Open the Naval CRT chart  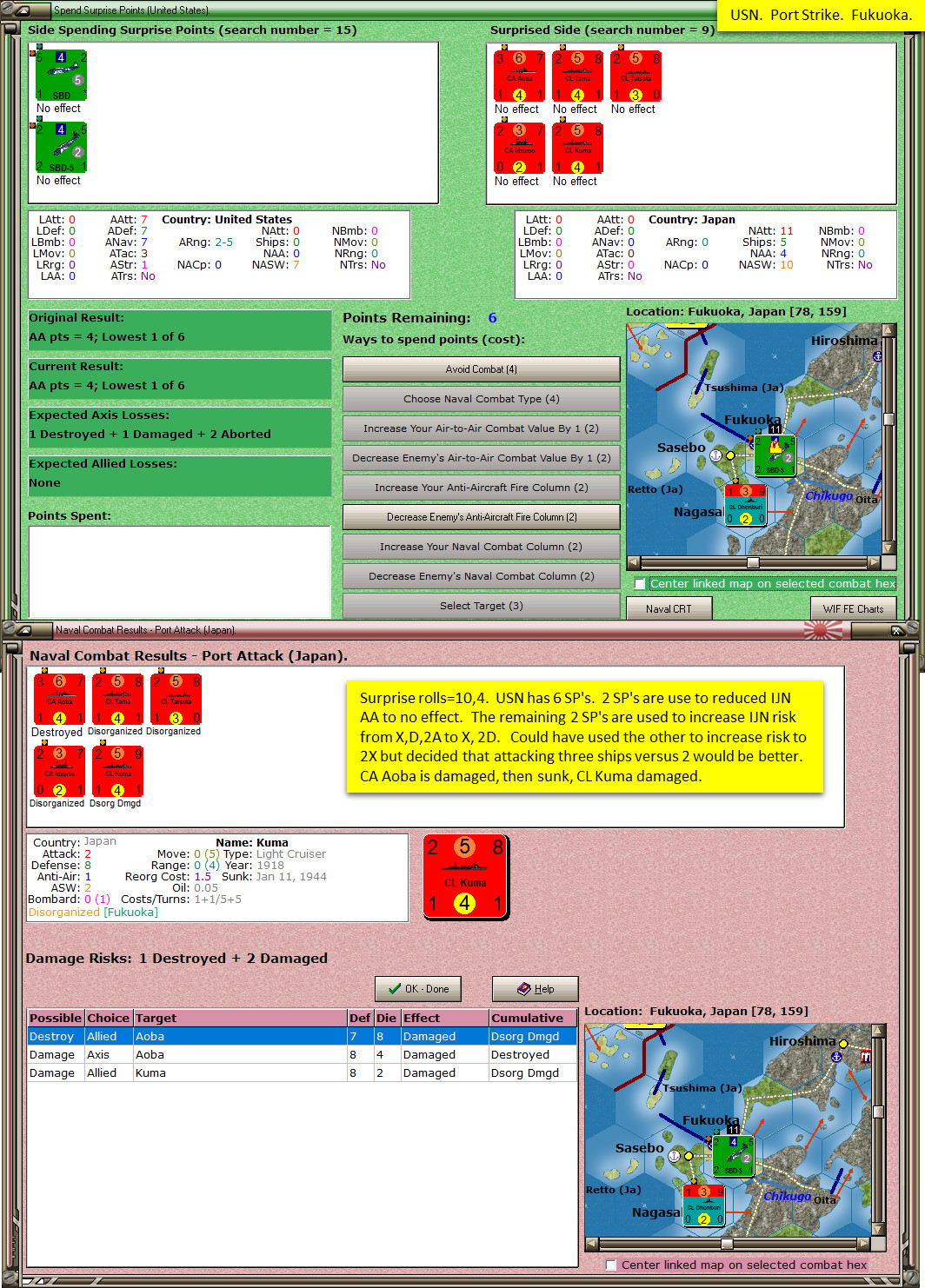[669, 608]
